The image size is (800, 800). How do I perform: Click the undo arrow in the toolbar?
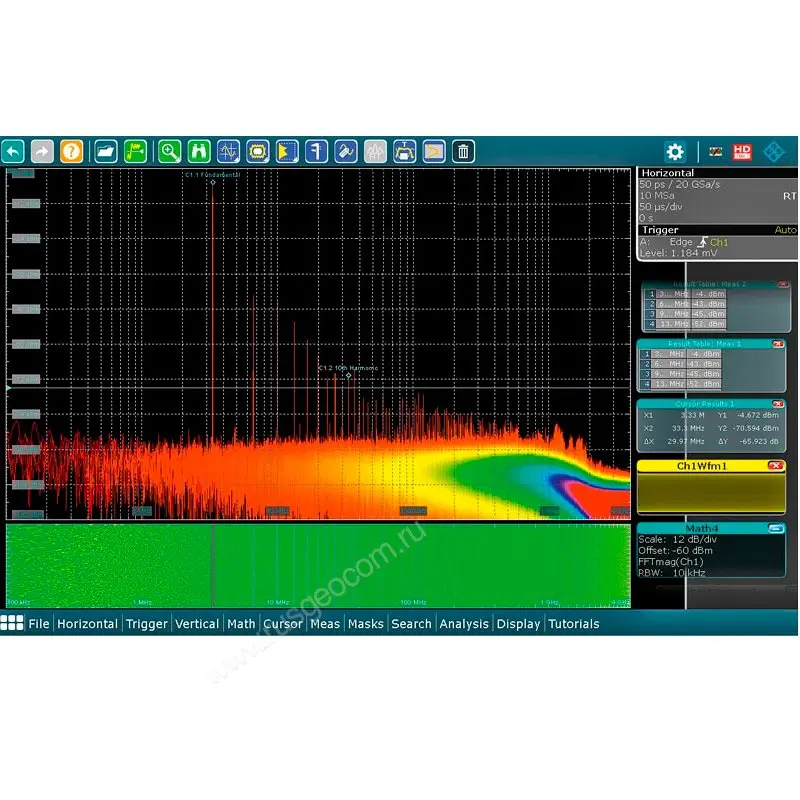pos(13,151)
